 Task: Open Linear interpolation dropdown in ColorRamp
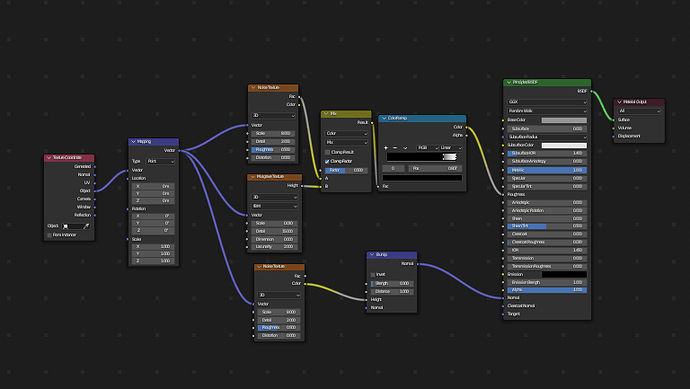coord(451,148)
